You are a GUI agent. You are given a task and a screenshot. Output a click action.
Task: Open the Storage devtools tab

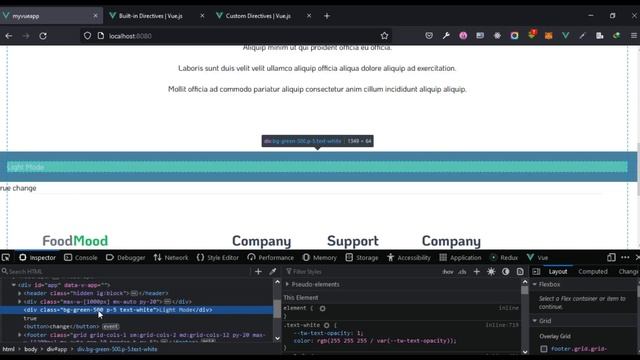point(362,258)
